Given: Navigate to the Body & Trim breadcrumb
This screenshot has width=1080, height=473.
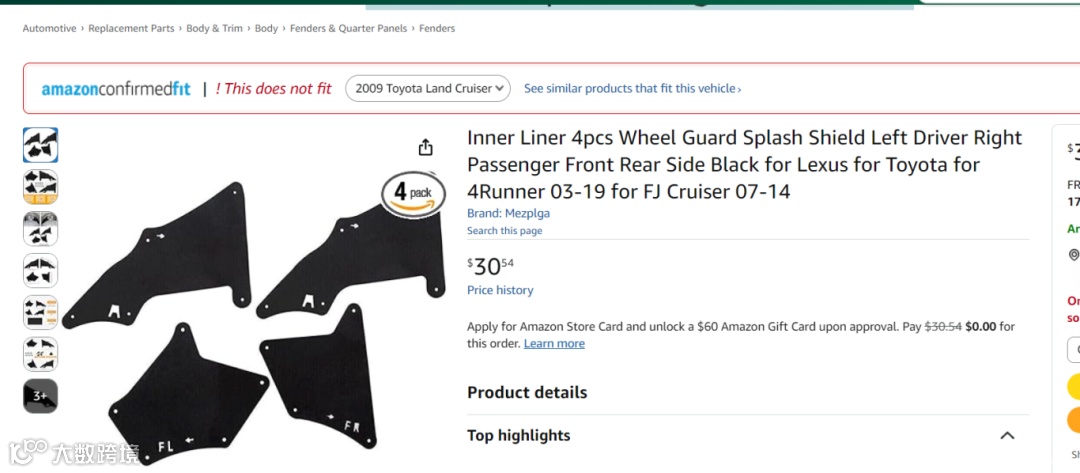Looking at the screenshot, I should coord(214,28).
